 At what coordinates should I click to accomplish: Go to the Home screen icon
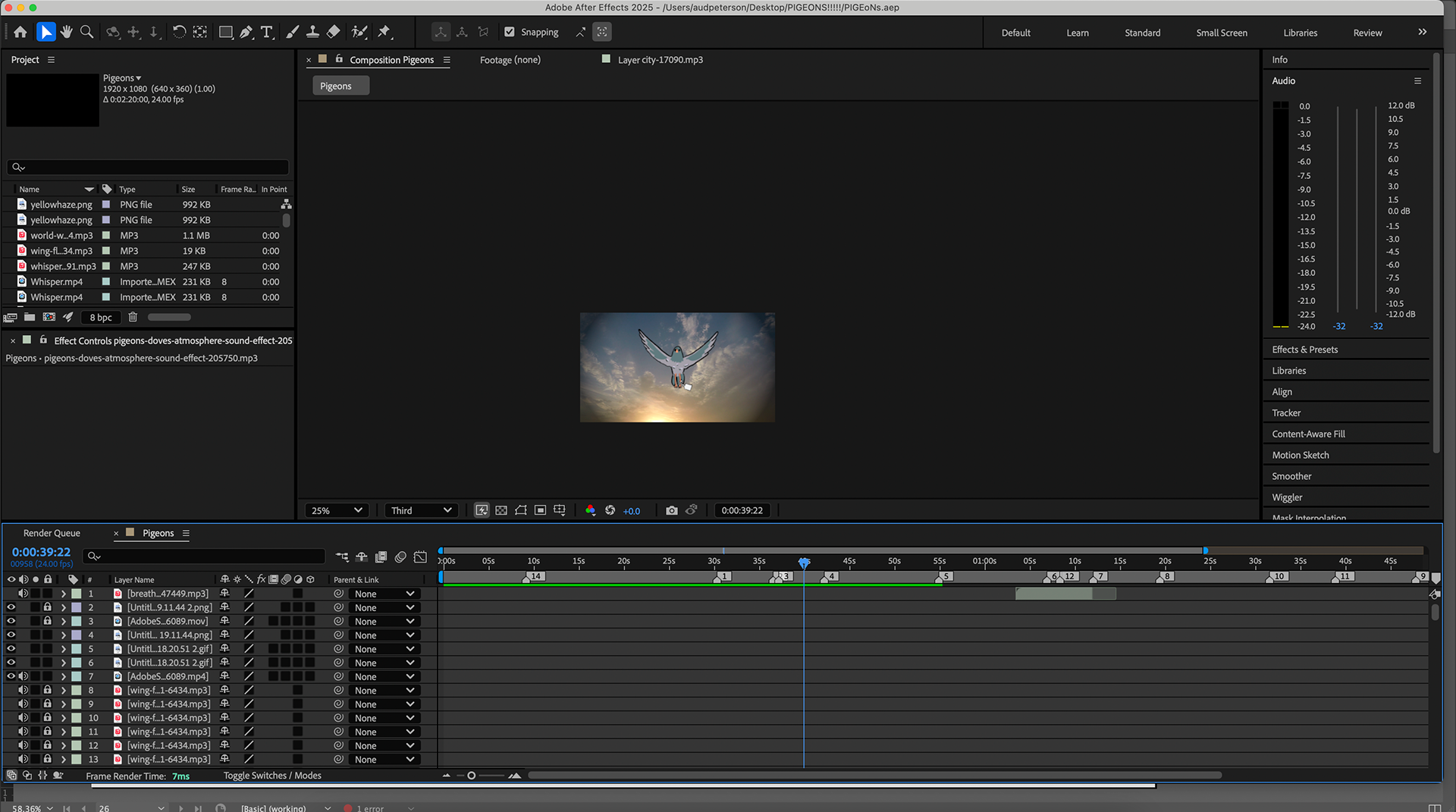point(20,32)
